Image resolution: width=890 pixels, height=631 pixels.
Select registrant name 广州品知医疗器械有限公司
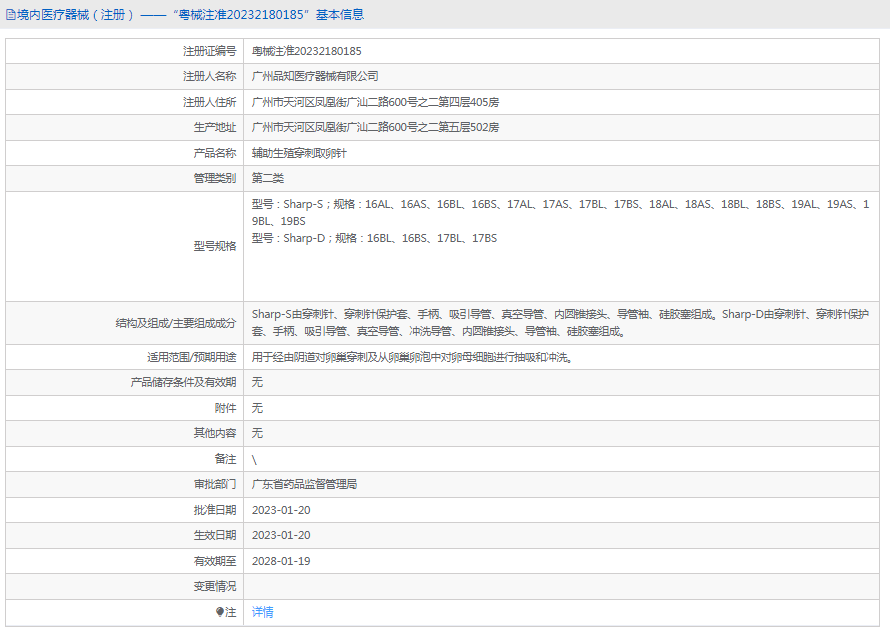point(315,76)
